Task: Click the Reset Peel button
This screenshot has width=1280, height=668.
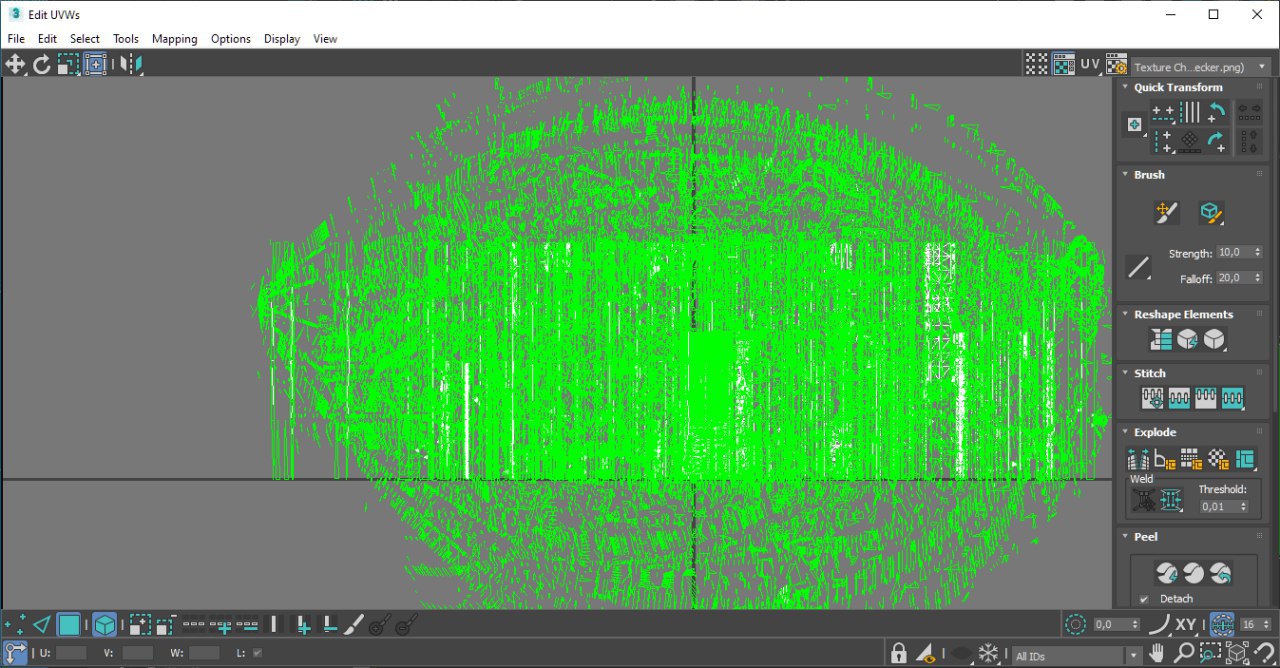Action: (x=1220, y=573)
